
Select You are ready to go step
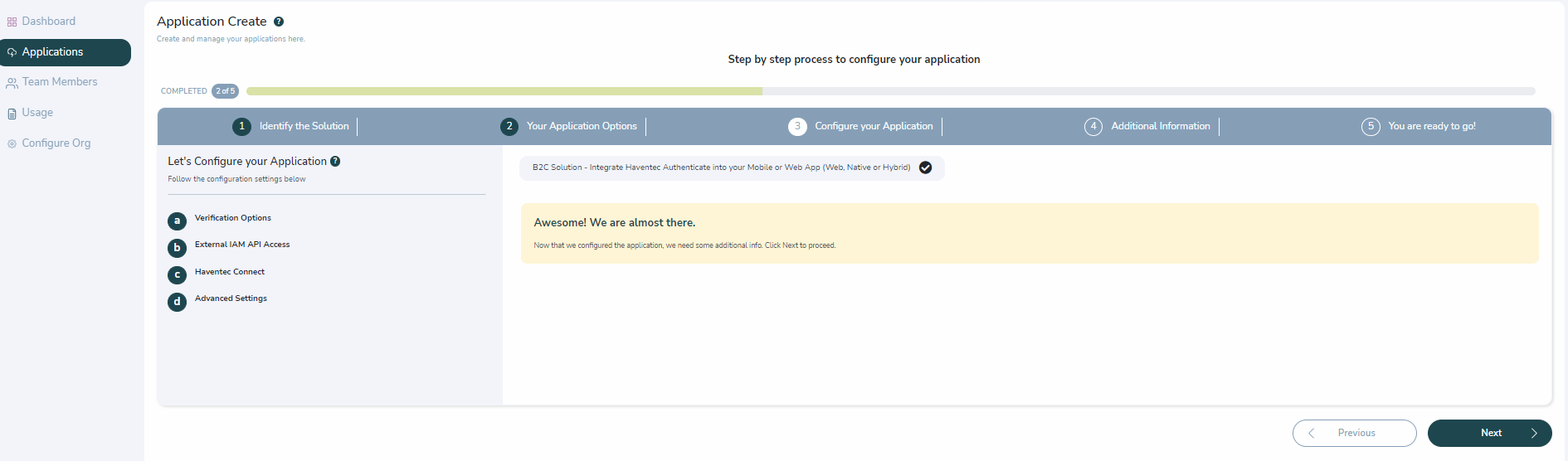pyautogui.click(x=1432, y=126)
